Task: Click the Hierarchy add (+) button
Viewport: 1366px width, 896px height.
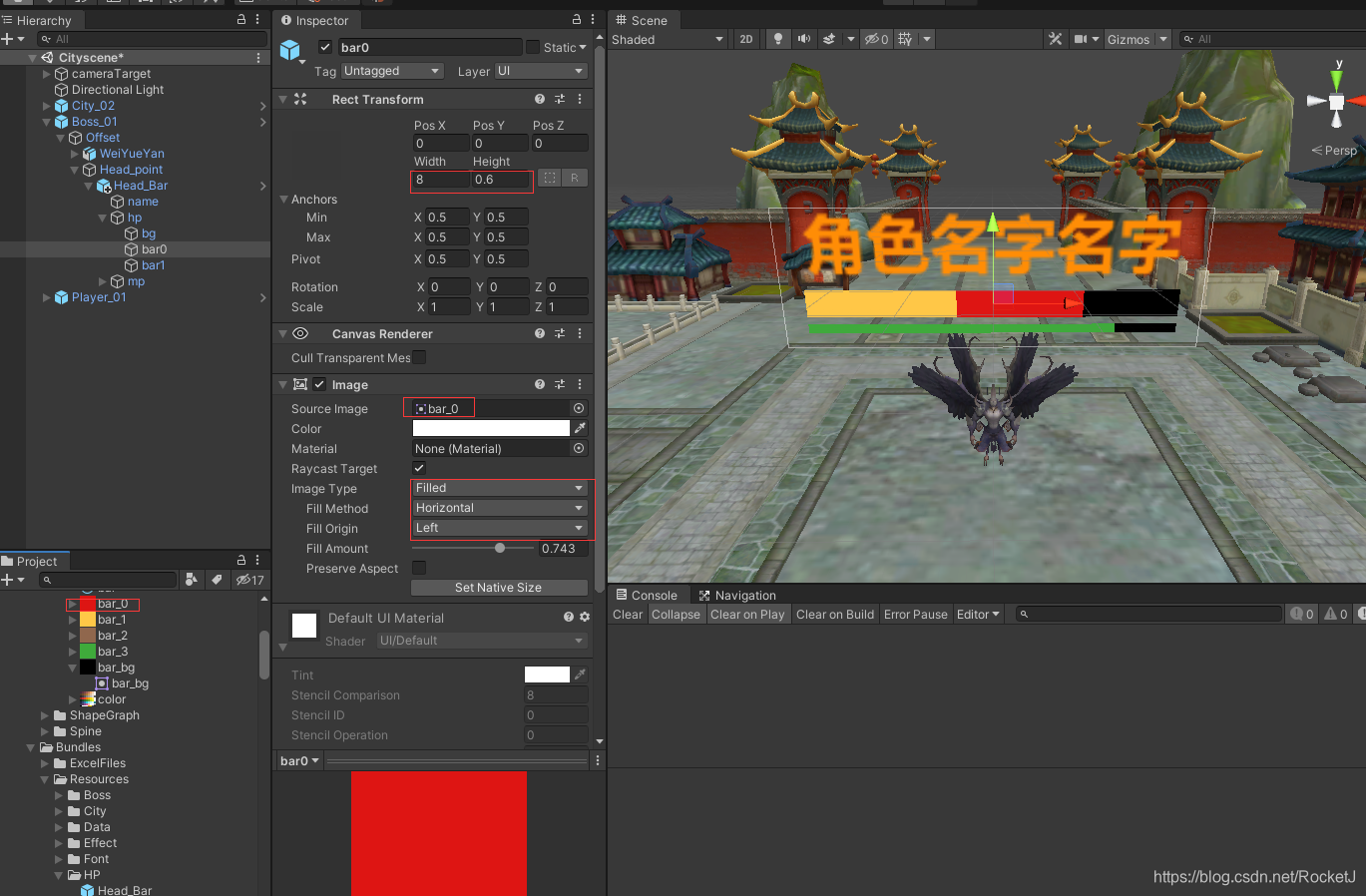Action: (8, 39)
